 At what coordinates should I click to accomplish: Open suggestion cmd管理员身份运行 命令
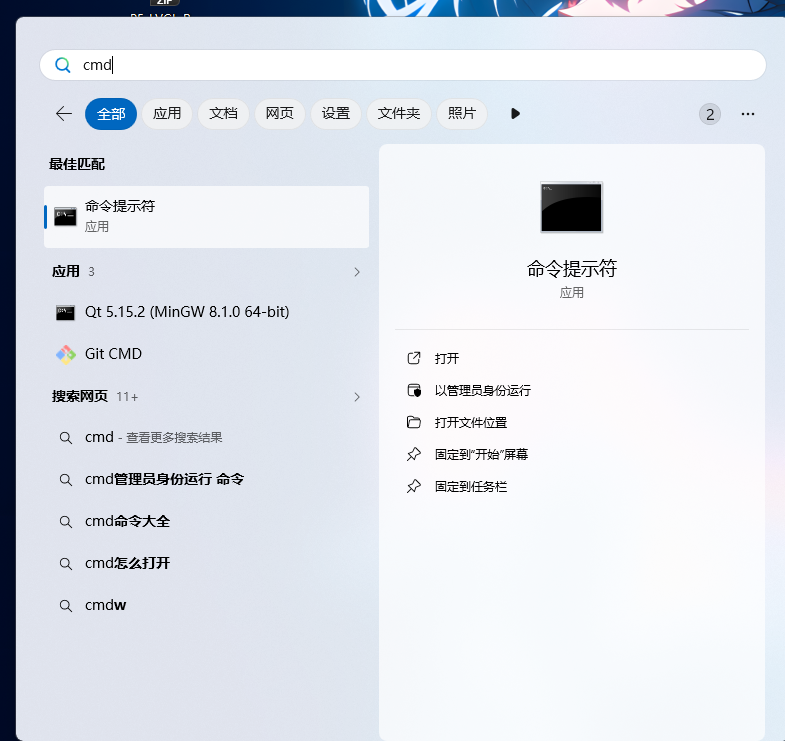207,480
